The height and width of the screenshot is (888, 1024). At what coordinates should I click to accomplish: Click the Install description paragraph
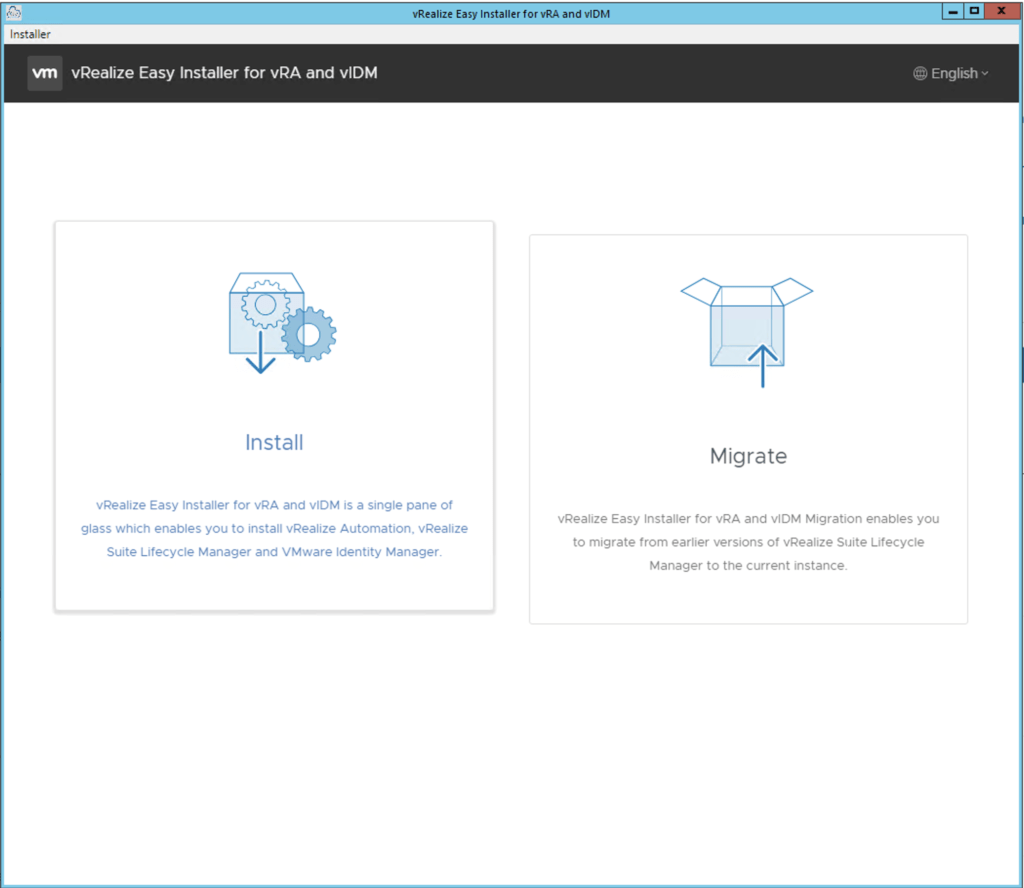coord(274,528)
